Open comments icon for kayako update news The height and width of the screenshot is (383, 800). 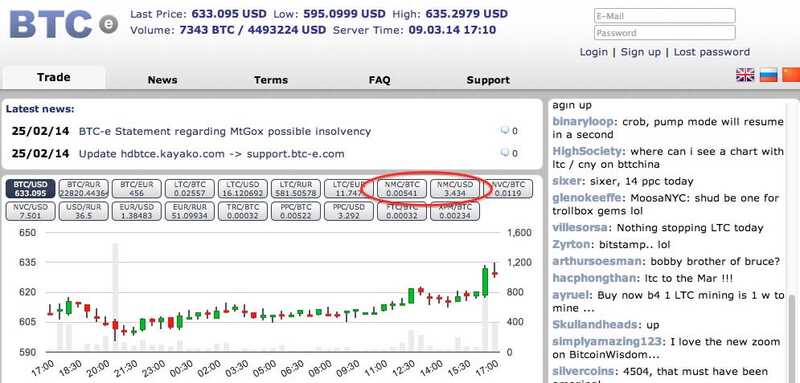505,153
